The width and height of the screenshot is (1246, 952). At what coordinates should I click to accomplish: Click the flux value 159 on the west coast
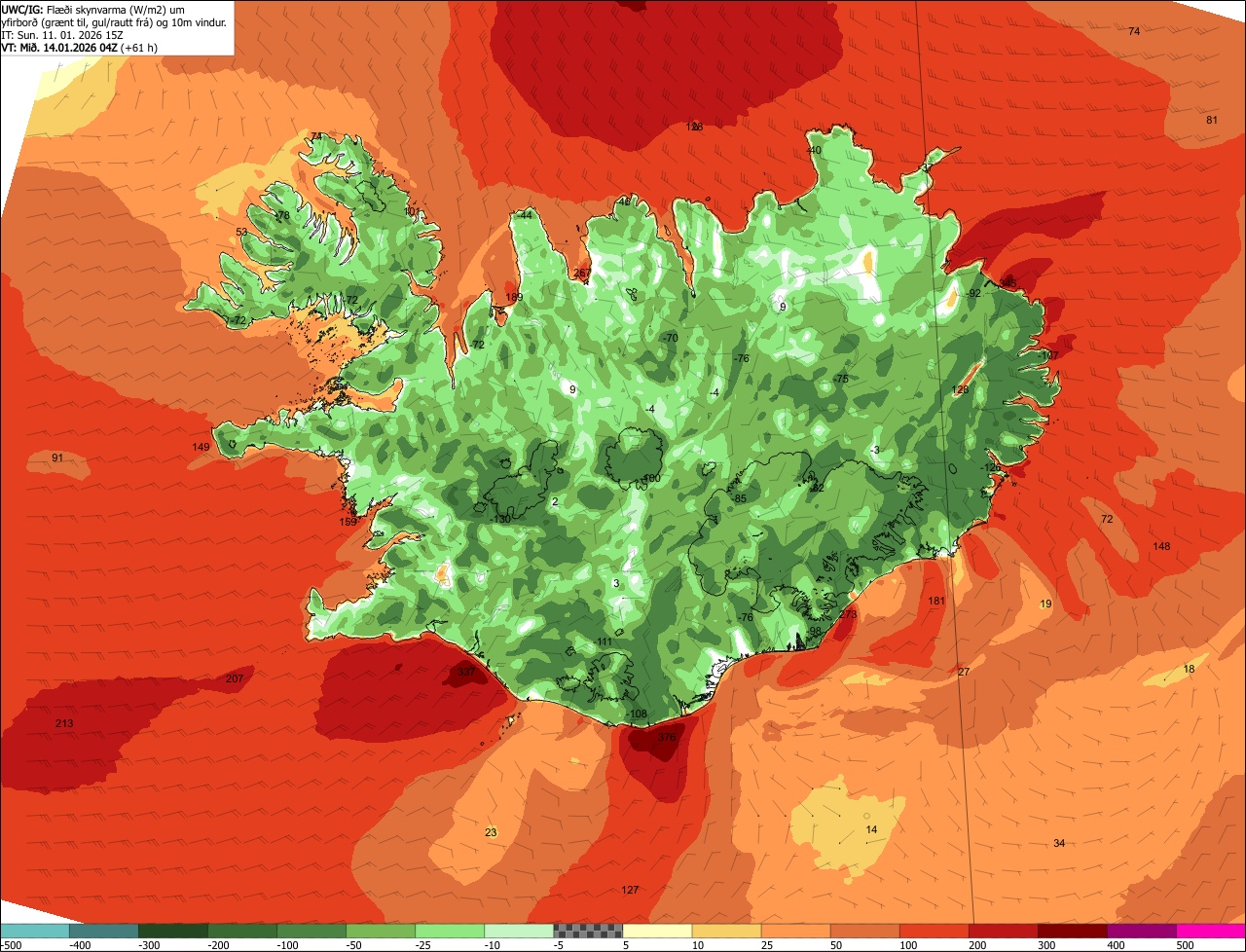pyautogui.click(x=348, y=522)
